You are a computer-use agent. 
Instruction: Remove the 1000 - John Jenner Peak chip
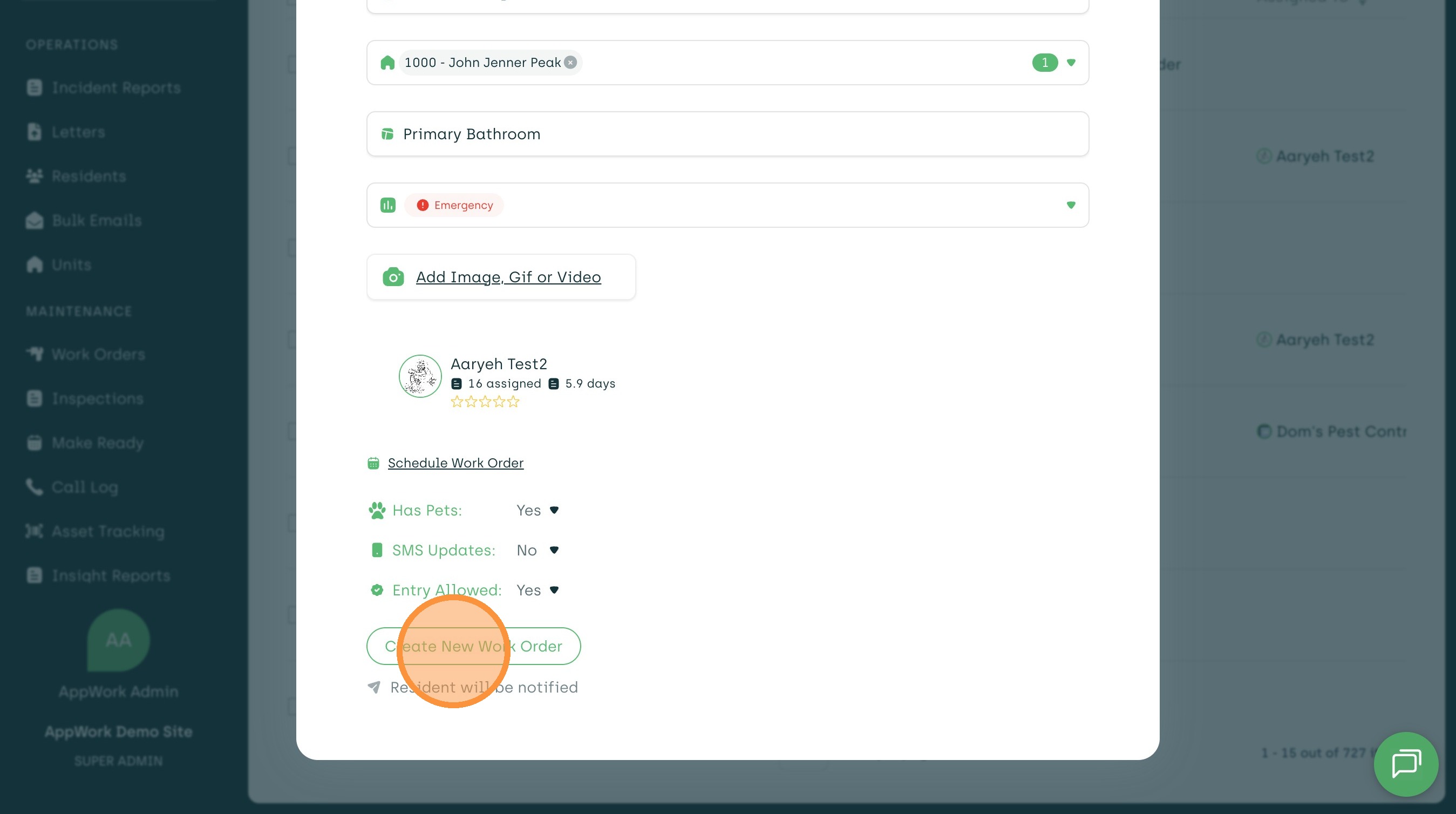tap(571, 62)
